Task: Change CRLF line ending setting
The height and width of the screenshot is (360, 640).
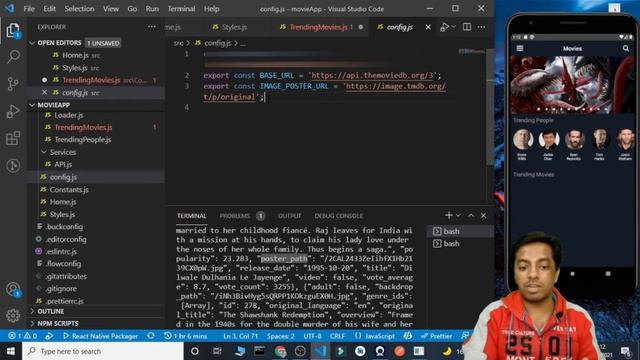Action: [337, 336]
